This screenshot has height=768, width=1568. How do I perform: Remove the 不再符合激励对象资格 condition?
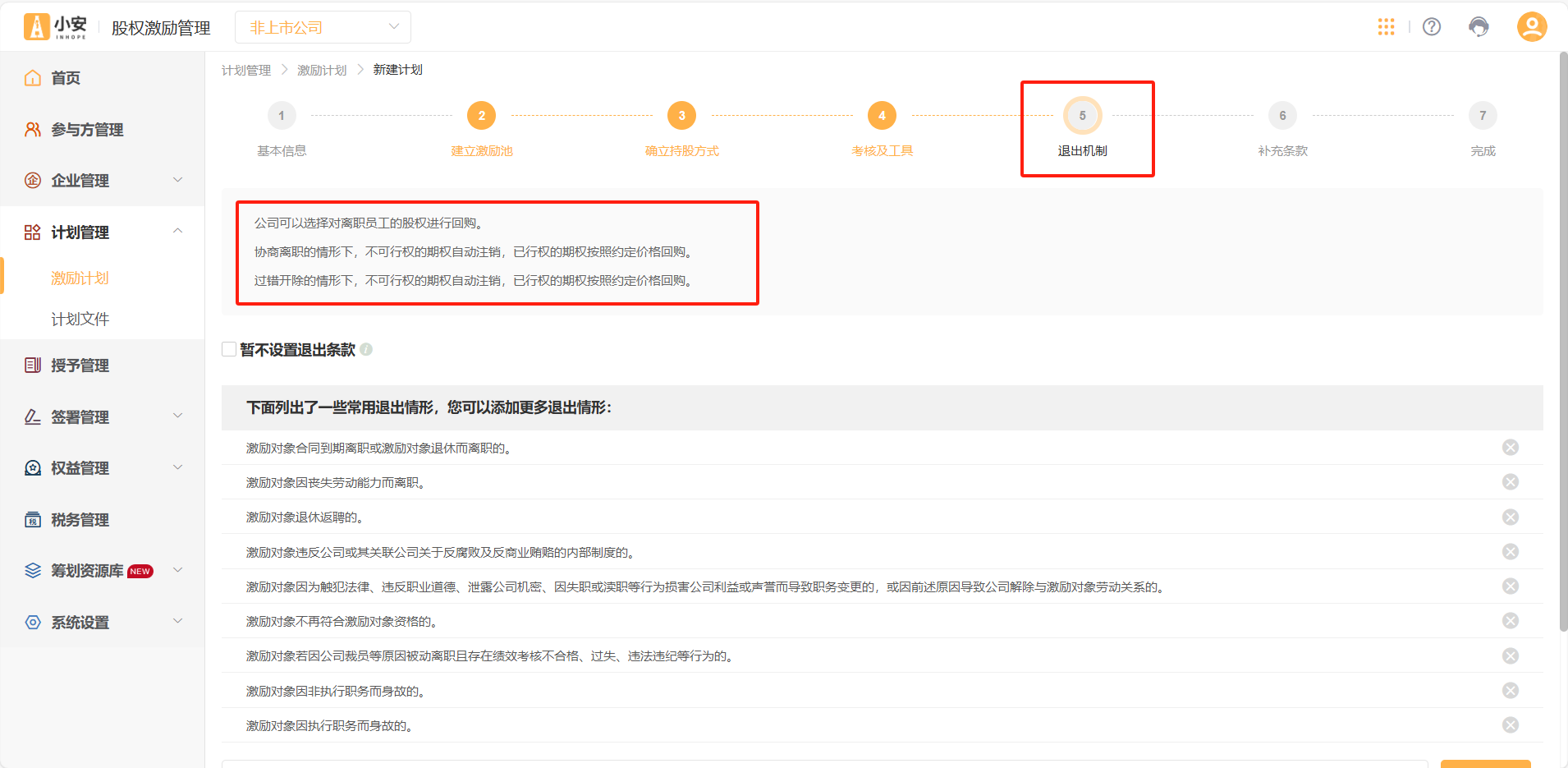pos(1511,620)
